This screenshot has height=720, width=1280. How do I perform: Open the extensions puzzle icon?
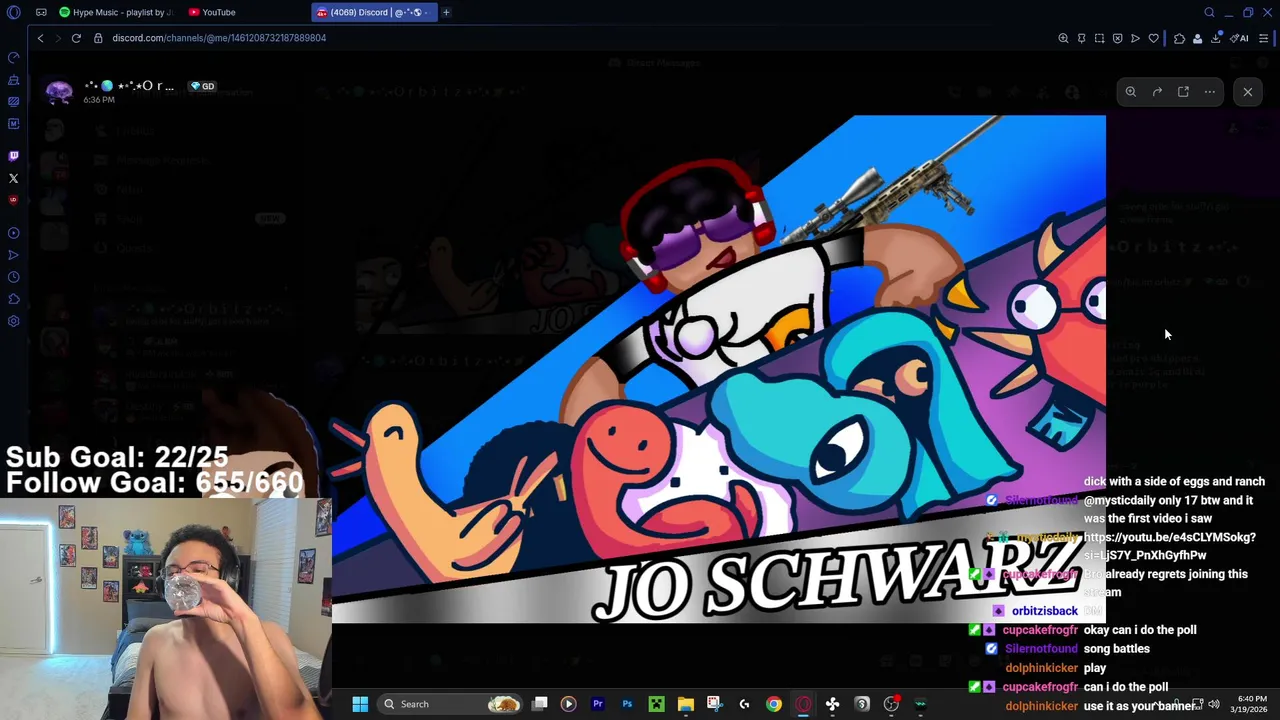1179,38
